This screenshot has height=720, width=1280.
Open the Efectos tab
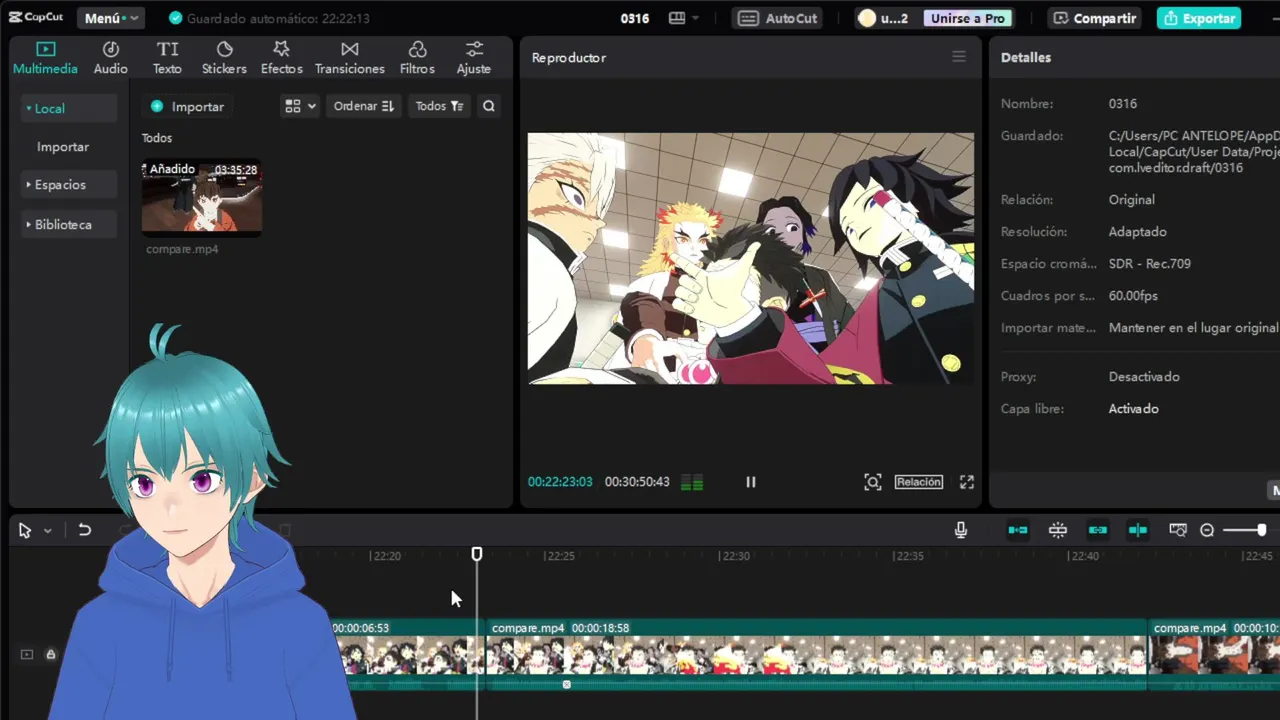(281, 58)
